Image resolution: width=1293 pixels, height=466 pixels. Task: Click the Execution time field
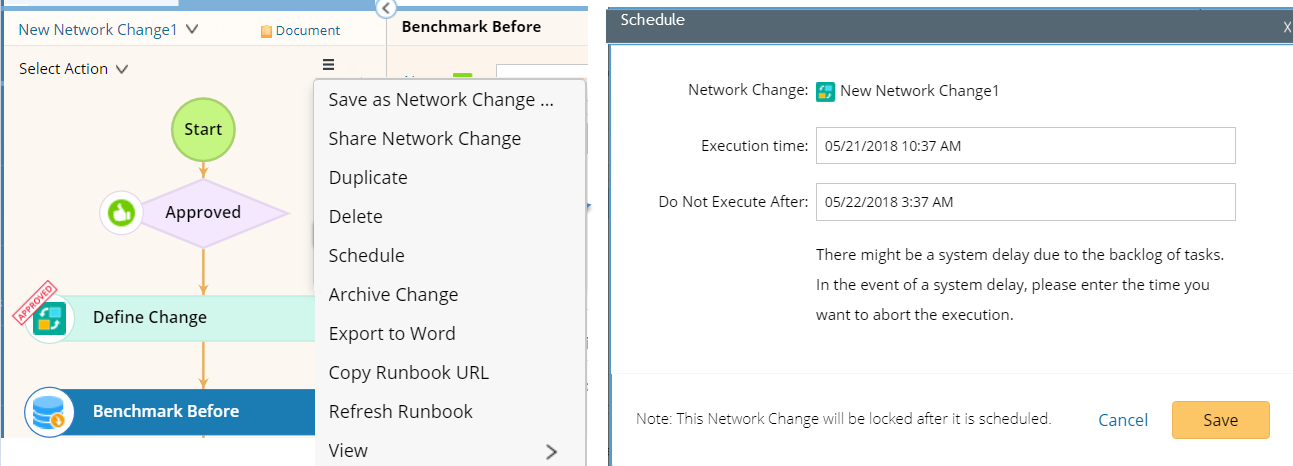(1025, 146)
